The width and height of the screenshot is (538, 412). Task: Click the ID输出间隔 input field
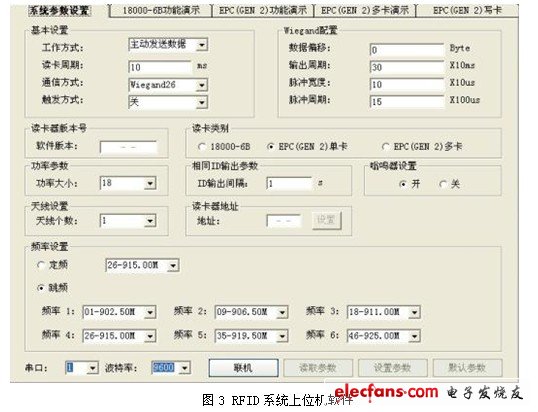click(x=289, y=183)
